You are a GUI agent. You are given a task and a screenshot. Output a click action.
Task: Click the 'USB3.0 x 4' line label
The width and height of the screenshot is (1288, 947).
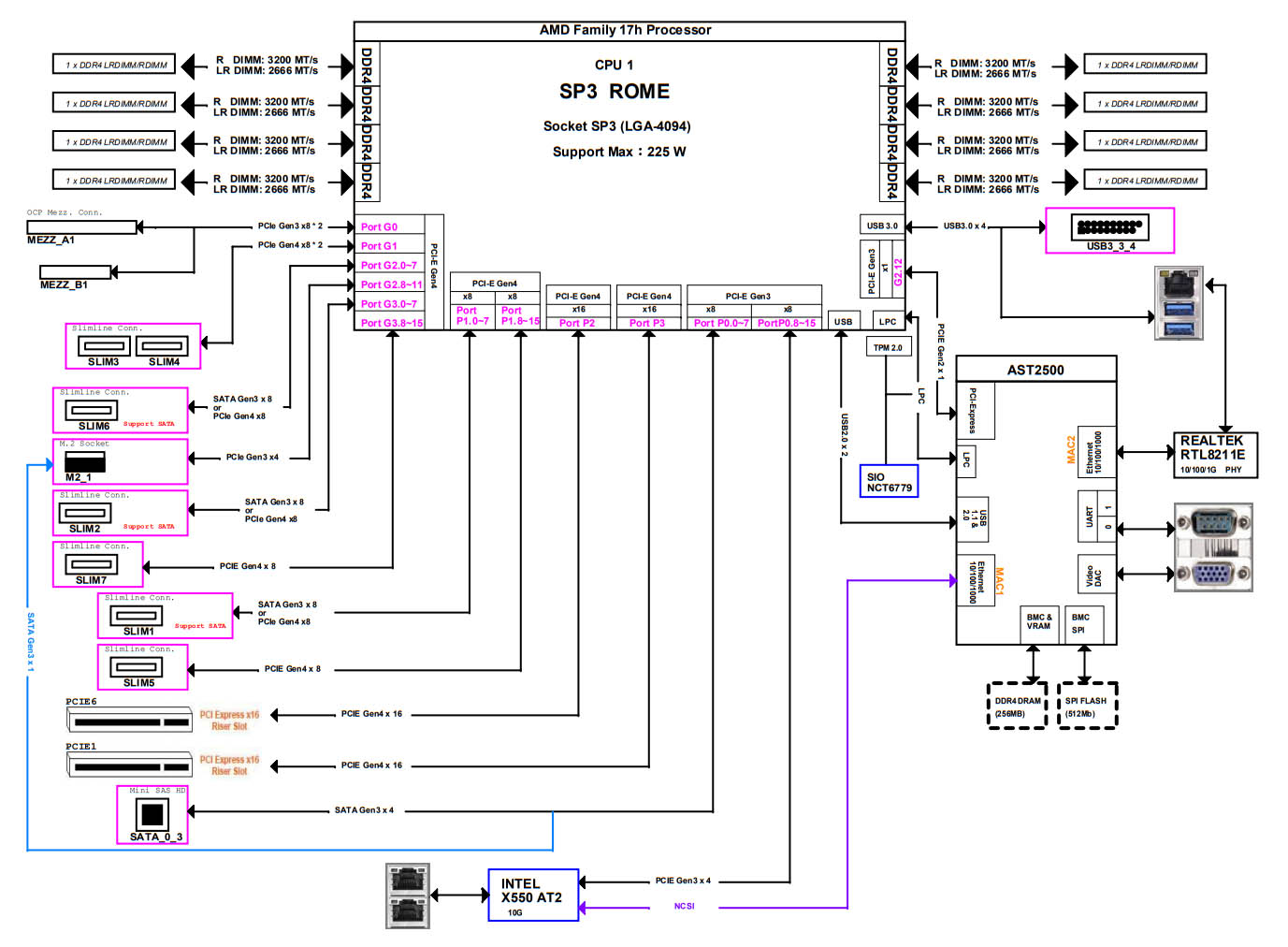[x=964, y=226]
